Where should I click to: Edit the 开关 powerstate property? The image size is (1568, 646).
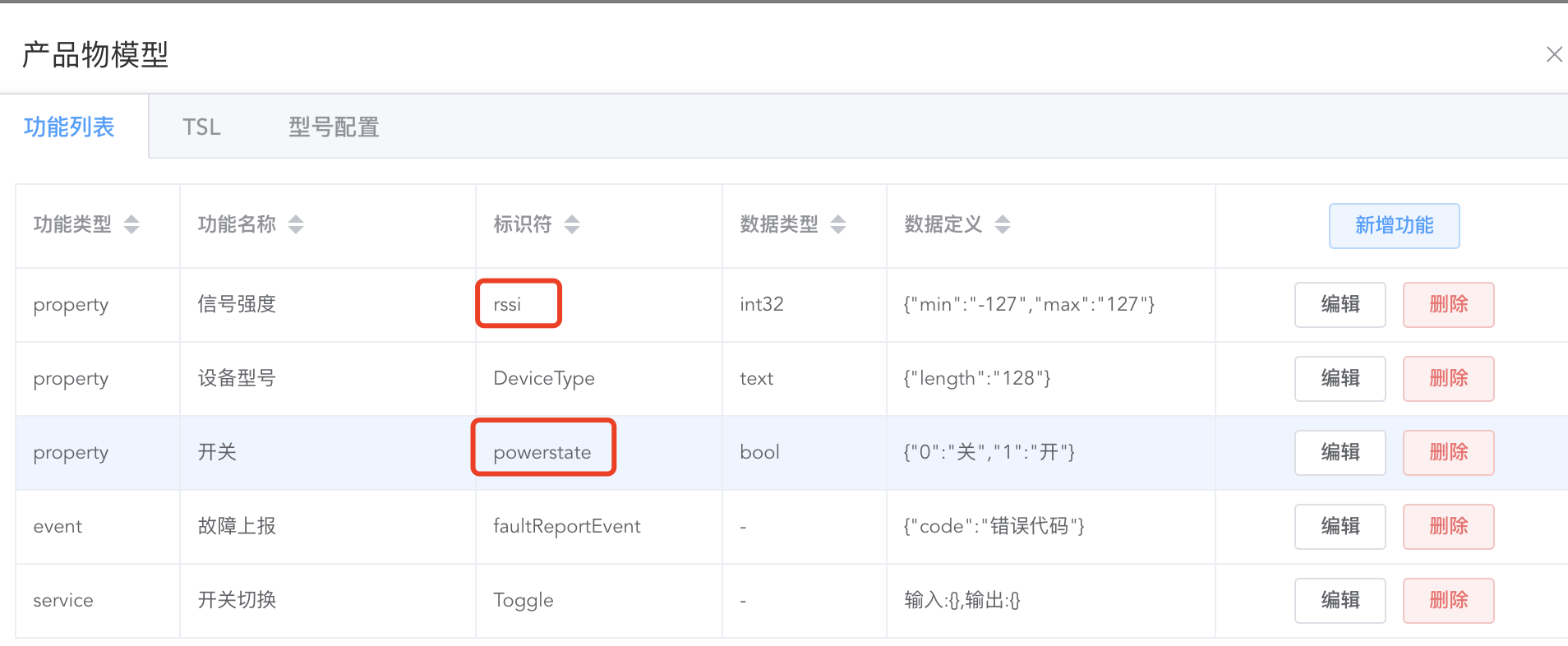click(1340, 453)
